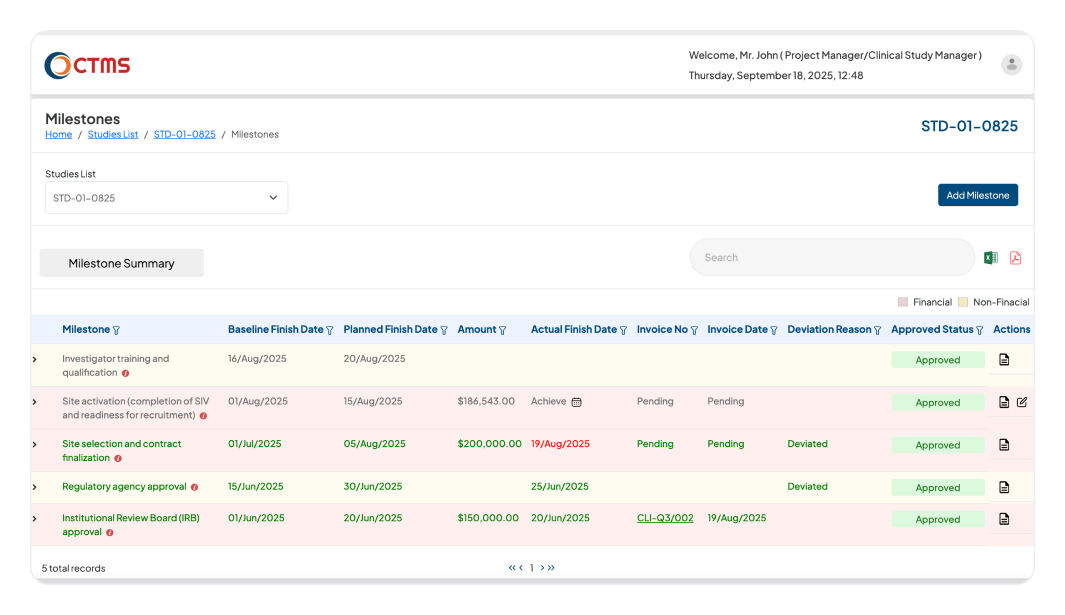Switch to Milestone Summary view
This screenshot has width=1065, height=615.
point(121,262)
